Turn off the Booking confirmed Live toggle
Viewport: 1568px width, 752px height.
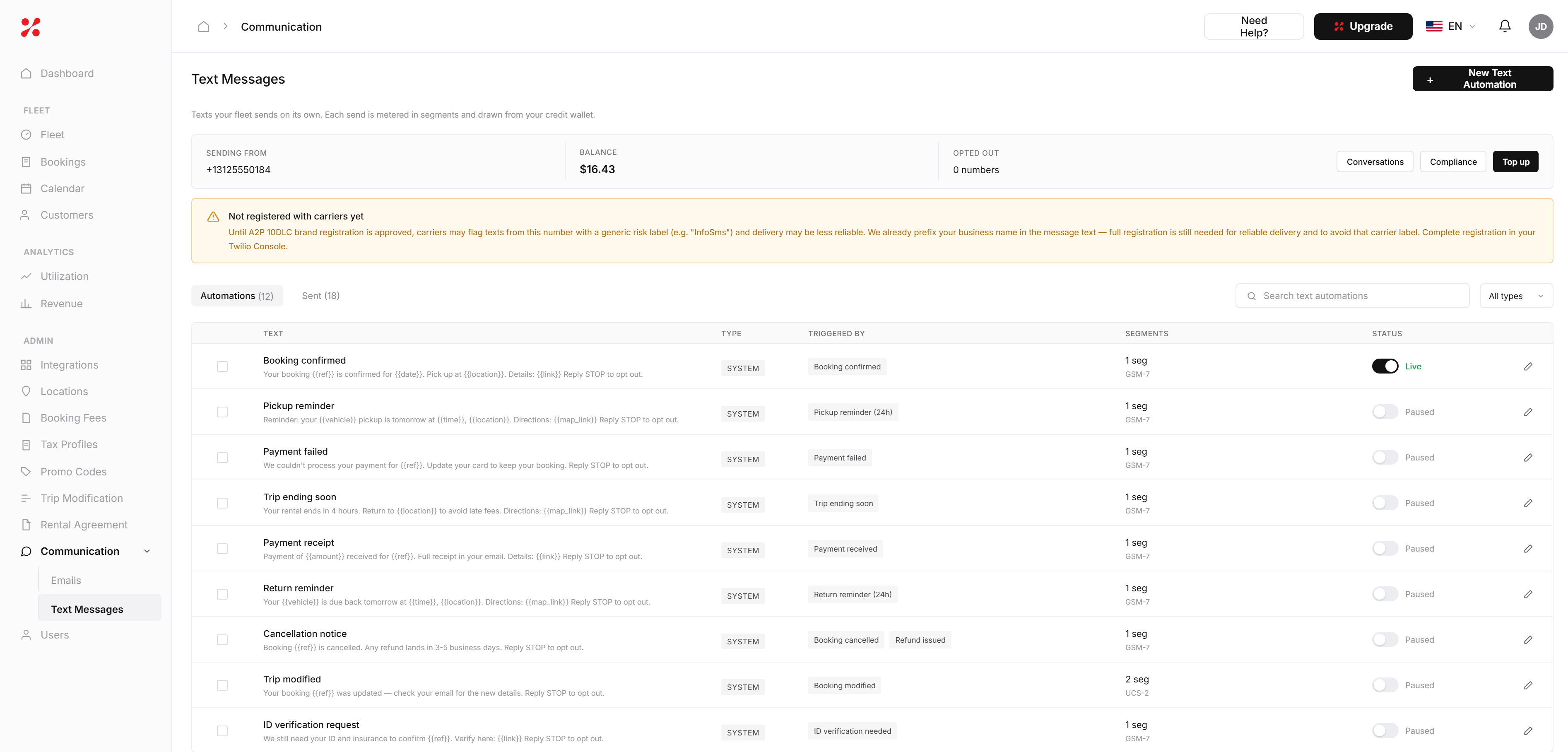click(1385, 366)
